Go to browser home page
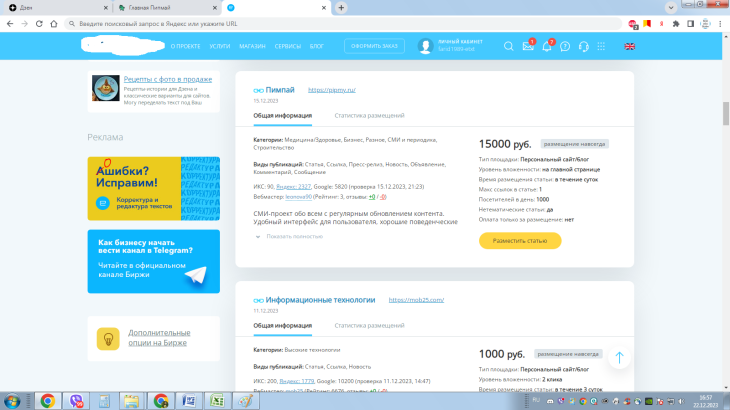 coord(54,24)
